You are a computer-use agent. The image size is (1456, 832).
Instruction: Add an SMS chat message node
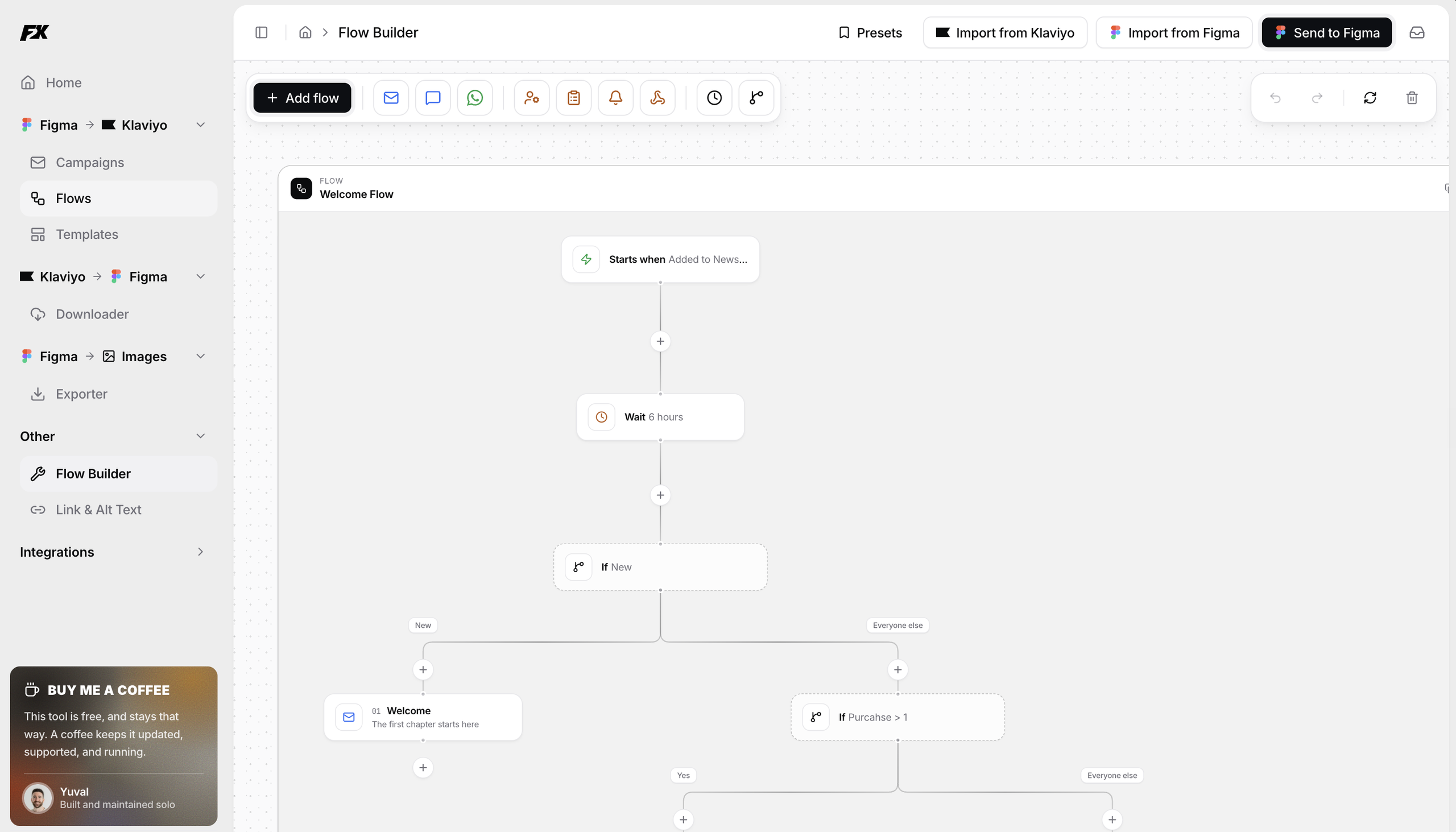point(433,98)
